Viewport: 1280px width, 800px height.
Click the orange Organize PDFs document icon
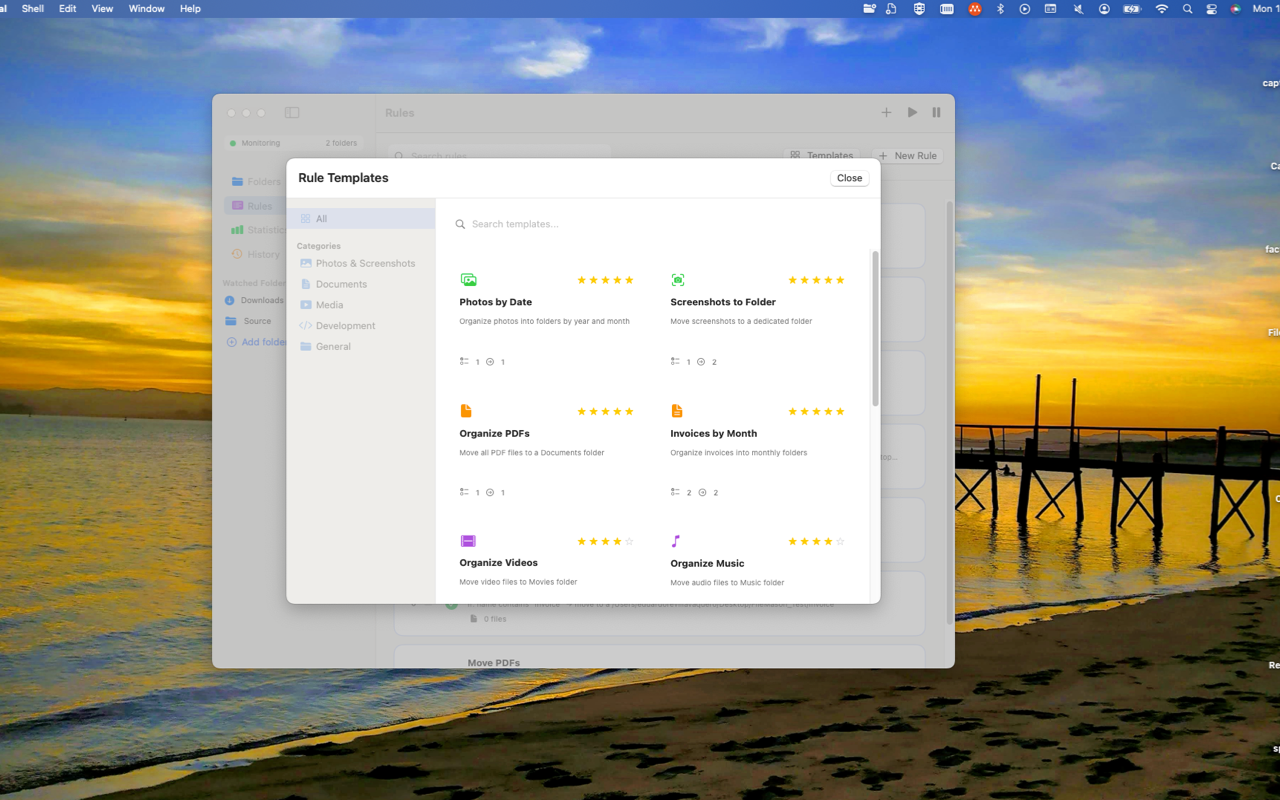coord(466,410)
